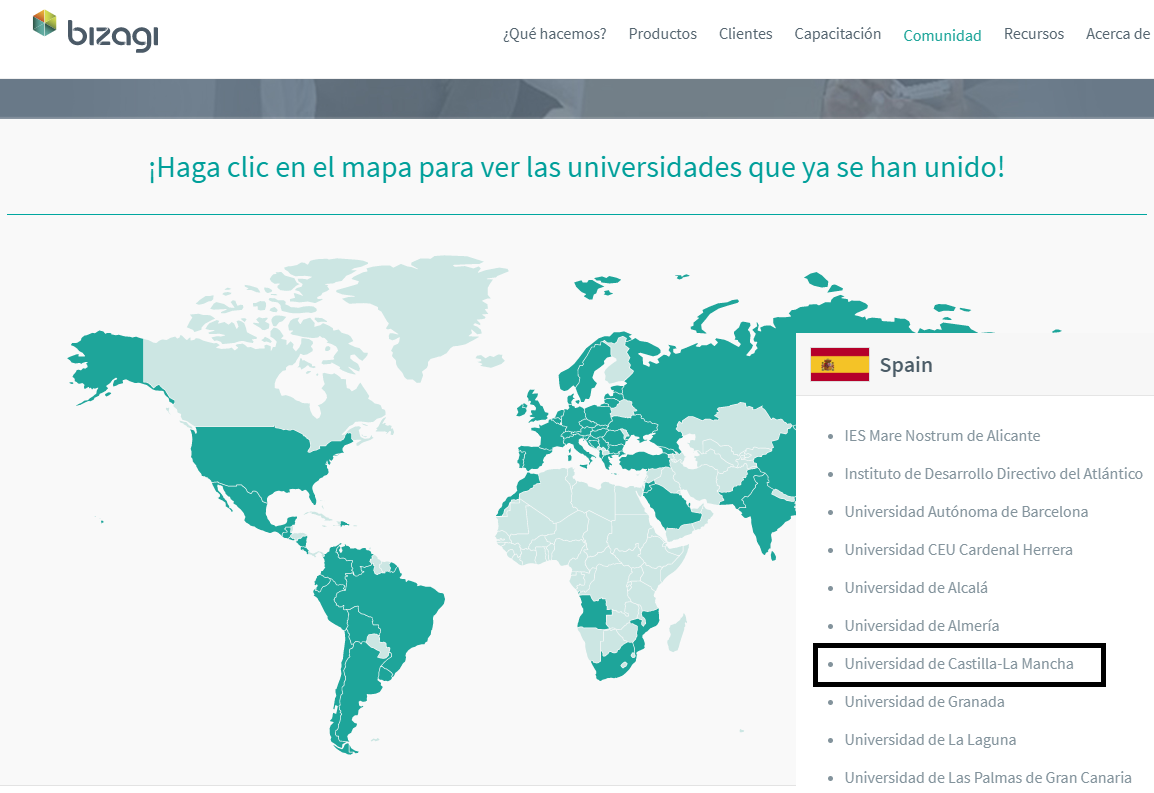Click the Spain country heading

tap(906, 365)
